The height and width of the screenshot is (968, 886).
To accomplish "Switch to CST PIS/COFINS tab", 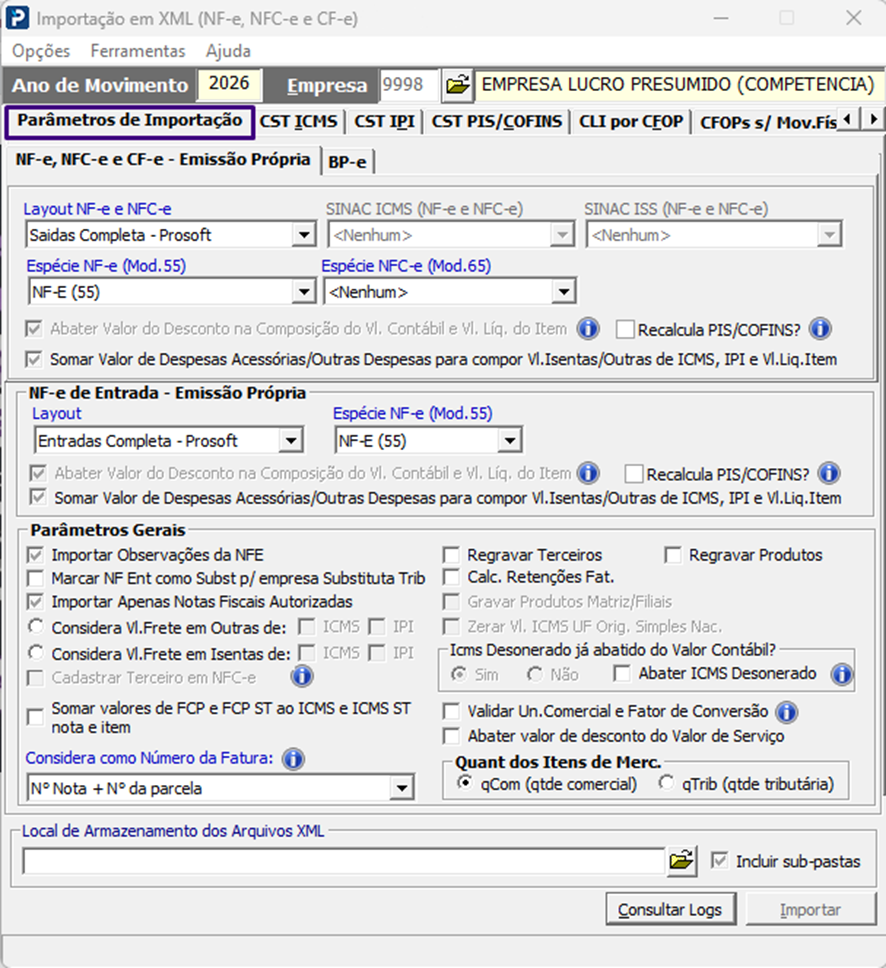I will pyautogui.click(x=497, y=122).
